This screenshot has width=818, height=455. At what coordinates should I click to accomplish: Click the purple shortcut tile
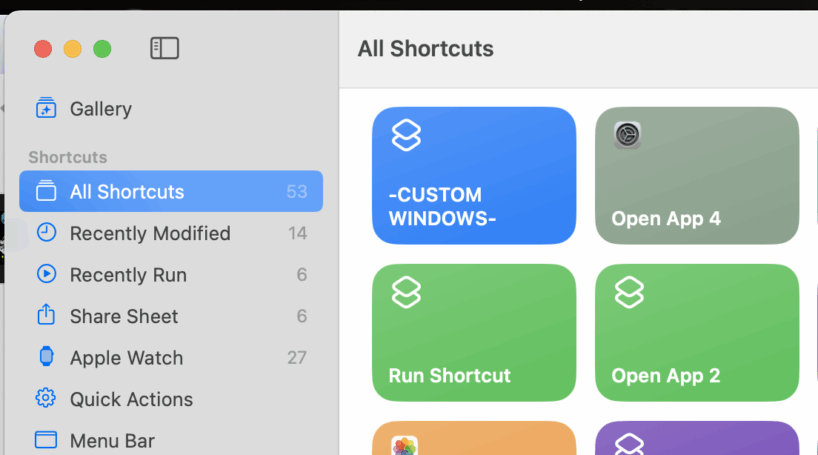pos(697,438)
